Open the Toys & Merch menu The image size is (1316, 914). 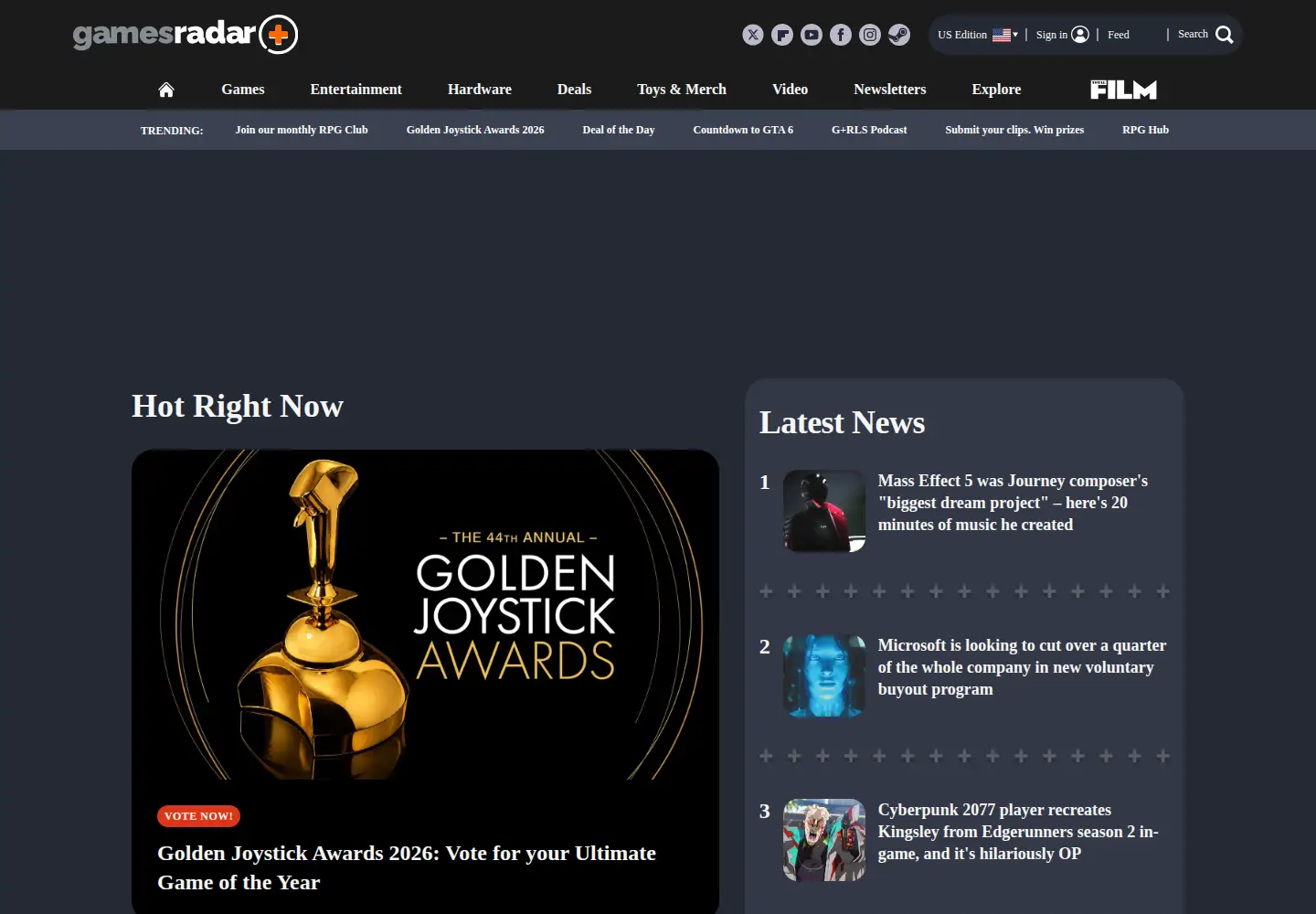click(x=682, y=90)
